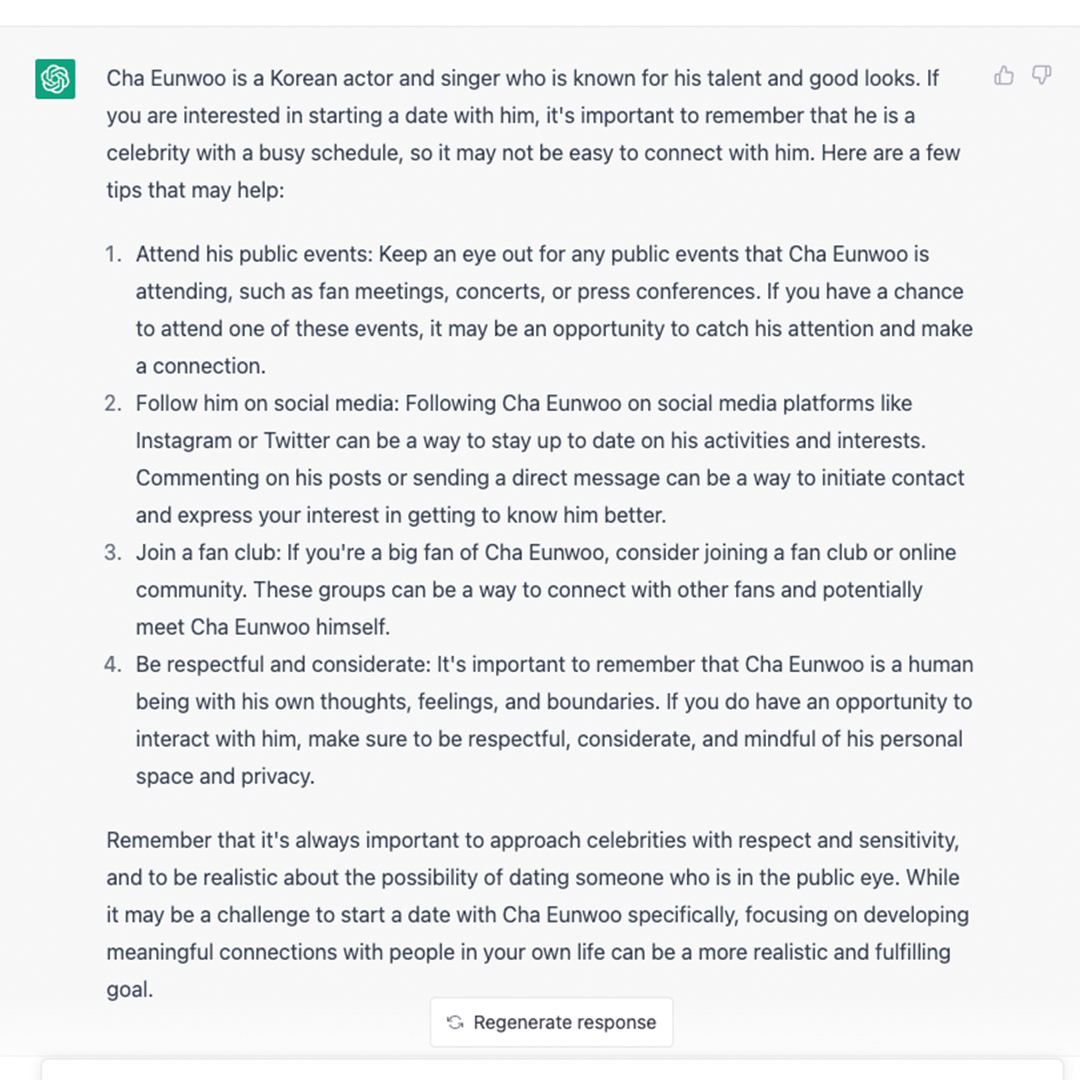Click the list number 4 marker
This screenshot has height=1080, width=1080.
[x=113, y=664]
